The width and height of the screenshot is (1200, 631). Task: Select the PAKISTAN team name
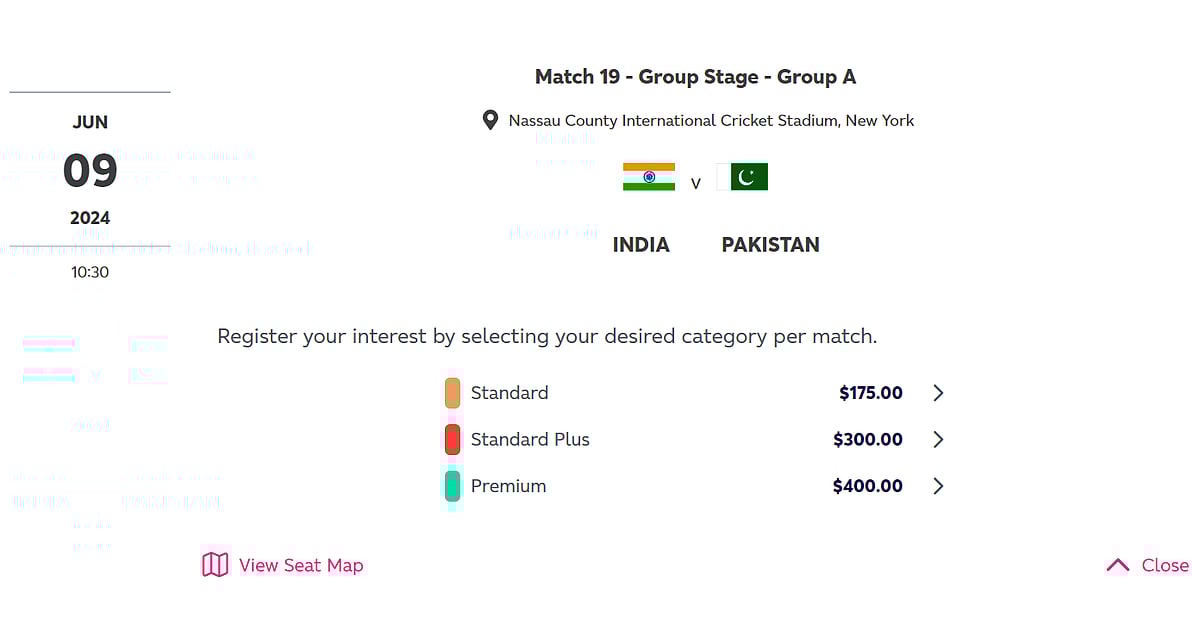click(770, 244)
